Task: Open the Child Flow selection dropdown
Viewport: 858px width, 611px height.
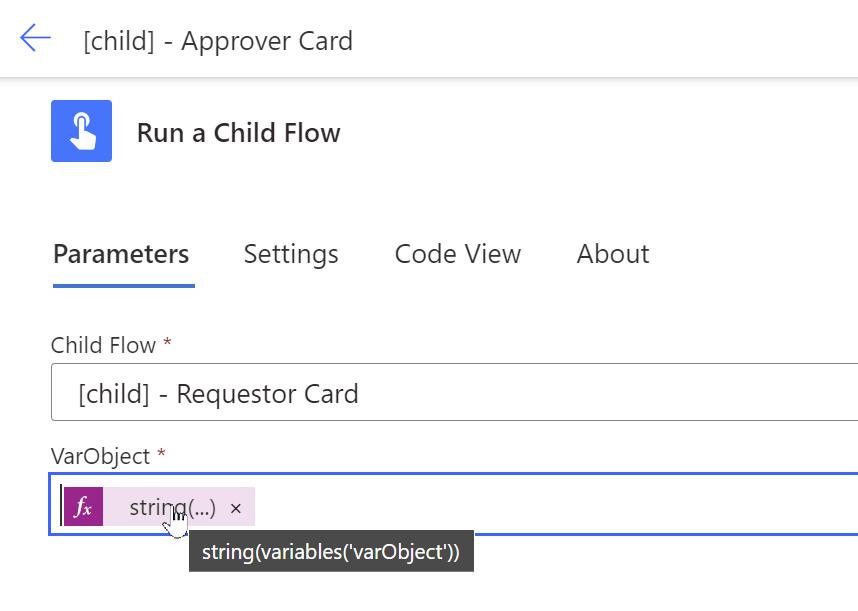Action: pos(450,393)
